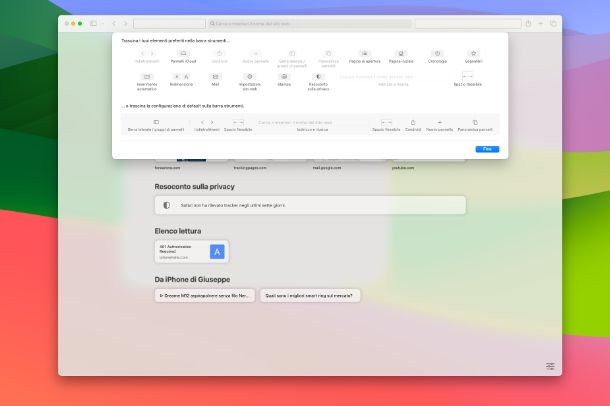
Task: Open the start page customization sliders icon
Action: click(x=550, y=366)
